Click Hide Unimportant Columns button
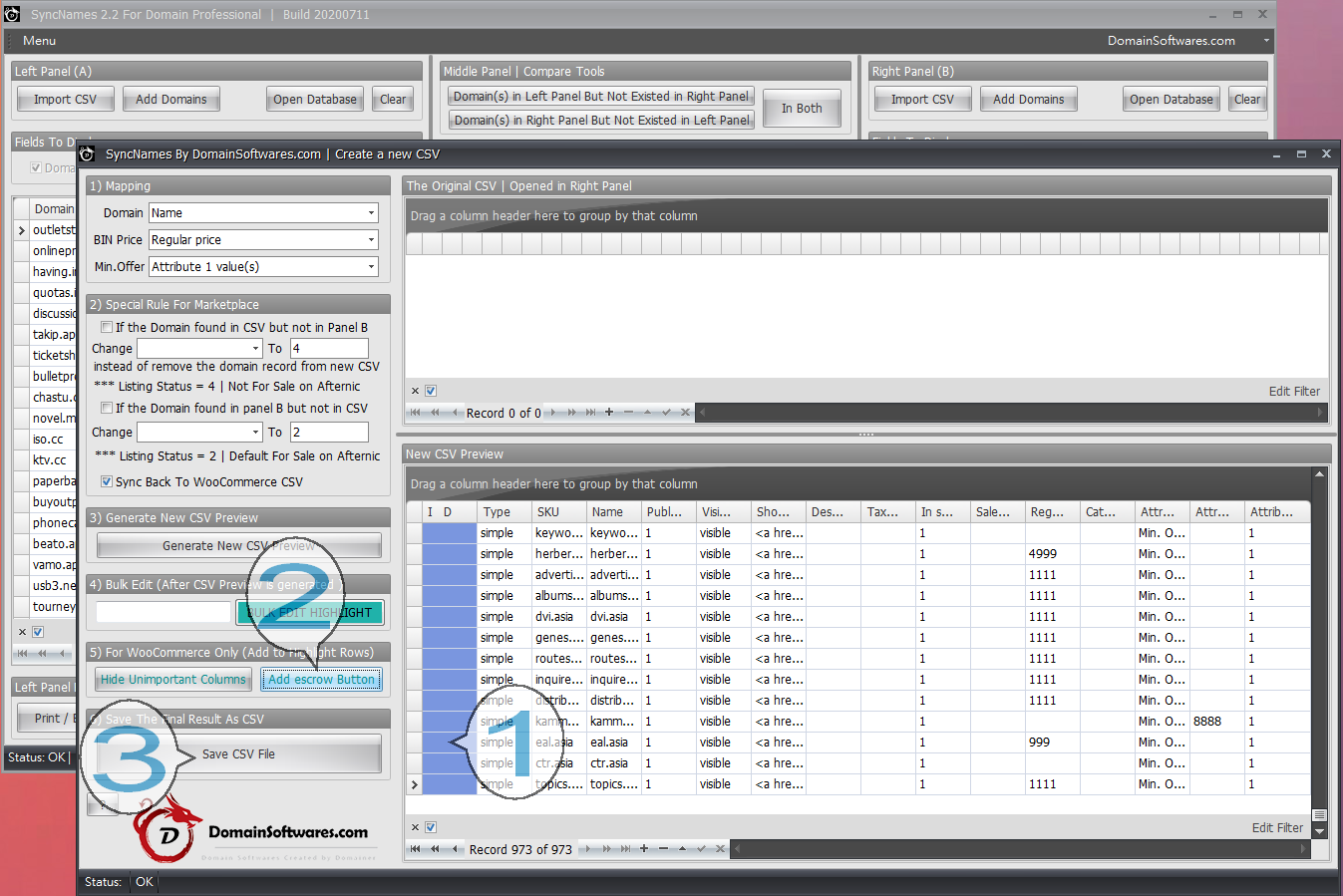Viewport: 1343px width, 896px height. (x=173, y=679)
